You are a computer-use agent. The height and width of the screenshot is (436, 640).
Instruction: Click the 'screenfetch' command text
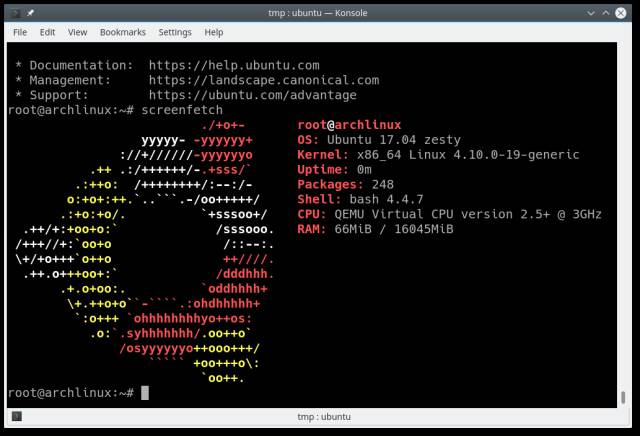point(182,110)
